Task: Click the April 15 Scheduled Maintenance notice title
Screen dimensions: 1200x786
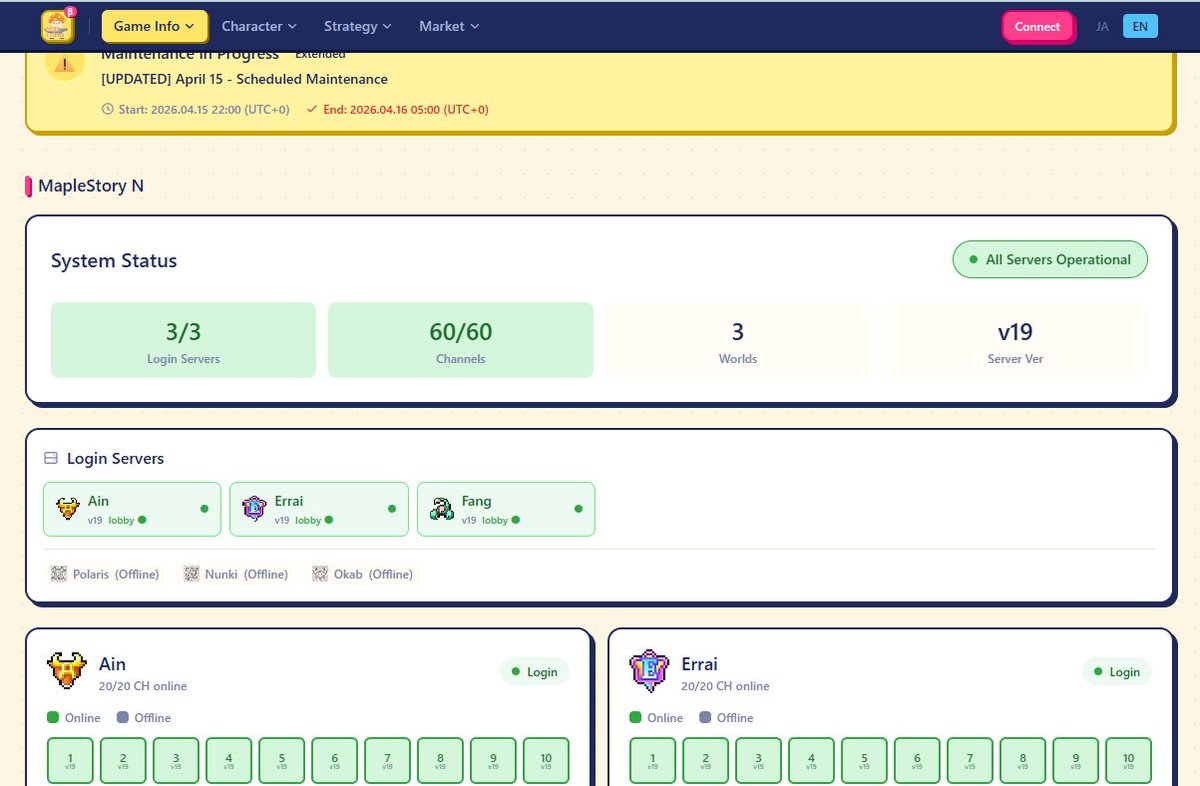Action: [x=244, y=79]
